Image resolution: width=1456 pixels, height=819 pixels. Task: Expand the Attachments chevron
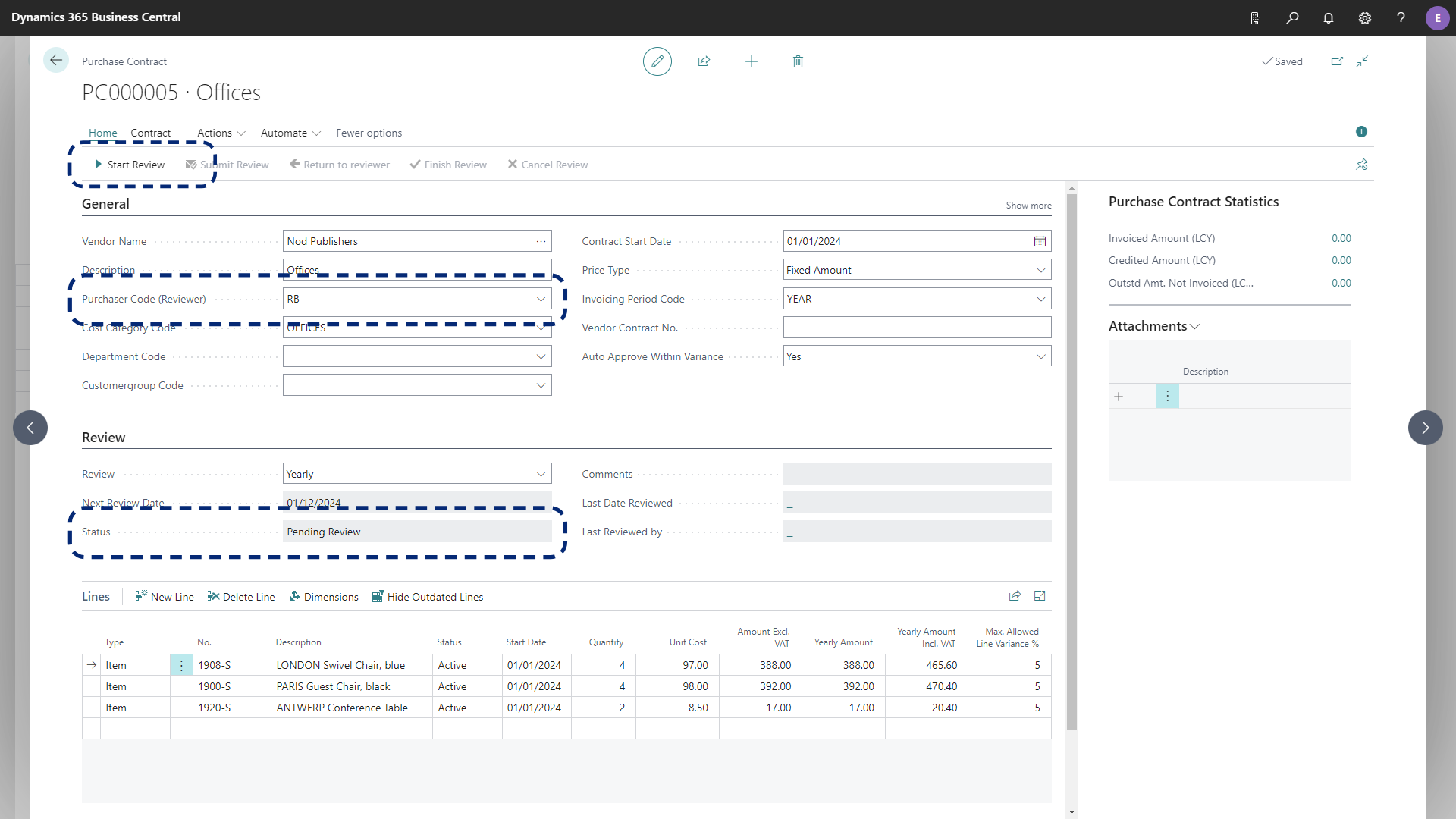1195,327
